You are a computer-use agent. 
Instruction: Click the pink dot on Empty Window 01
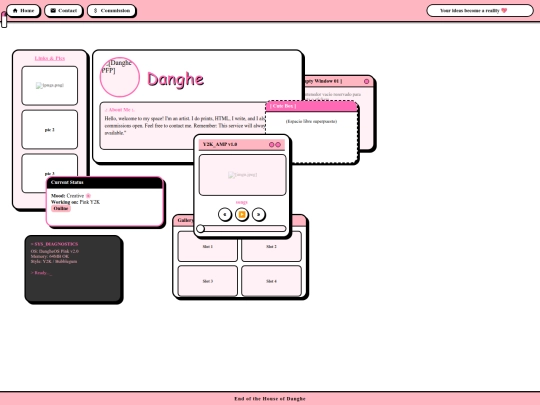click(x=366, y=81)
